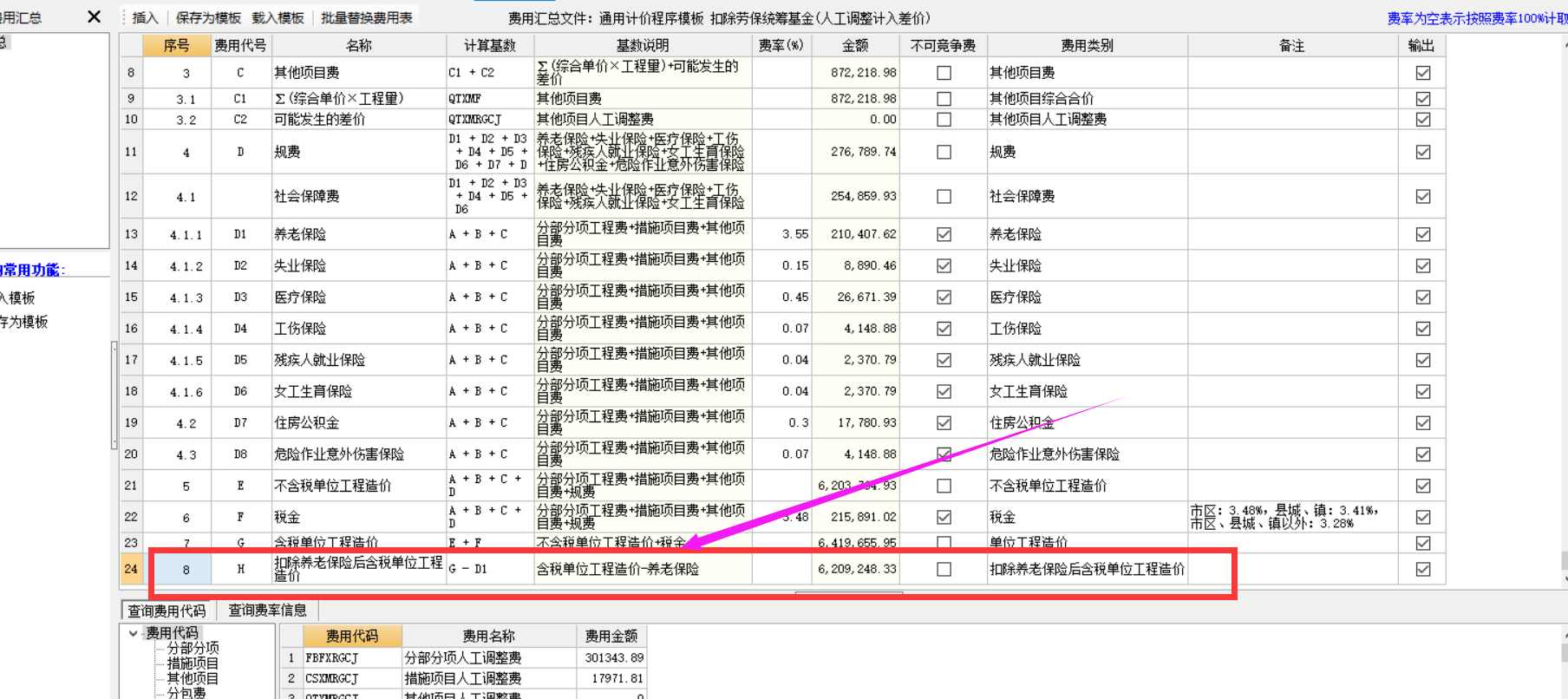Select amount cell 276,789.74
Viewport: 1568px width, 699px height.
(x=855, y=152)
